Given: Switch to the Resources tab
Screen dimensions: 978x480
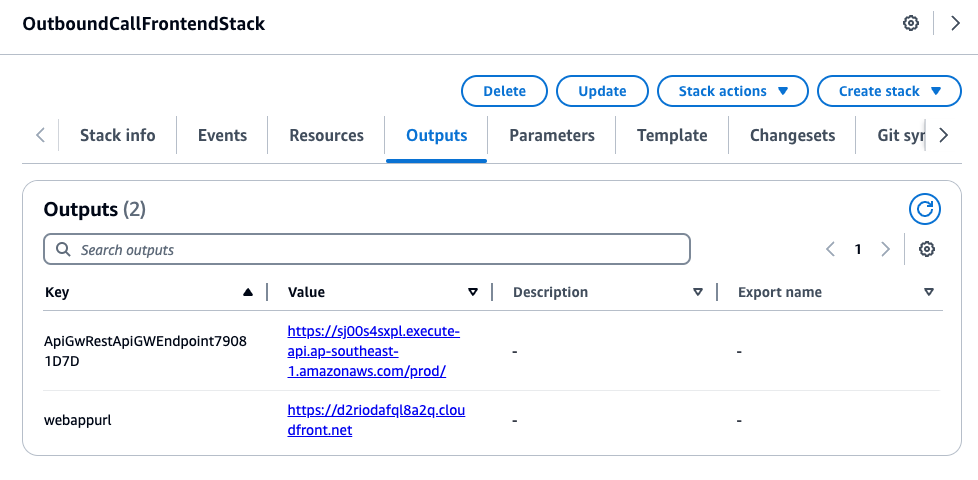Looking at the screenshot, I should pos(326,135).
